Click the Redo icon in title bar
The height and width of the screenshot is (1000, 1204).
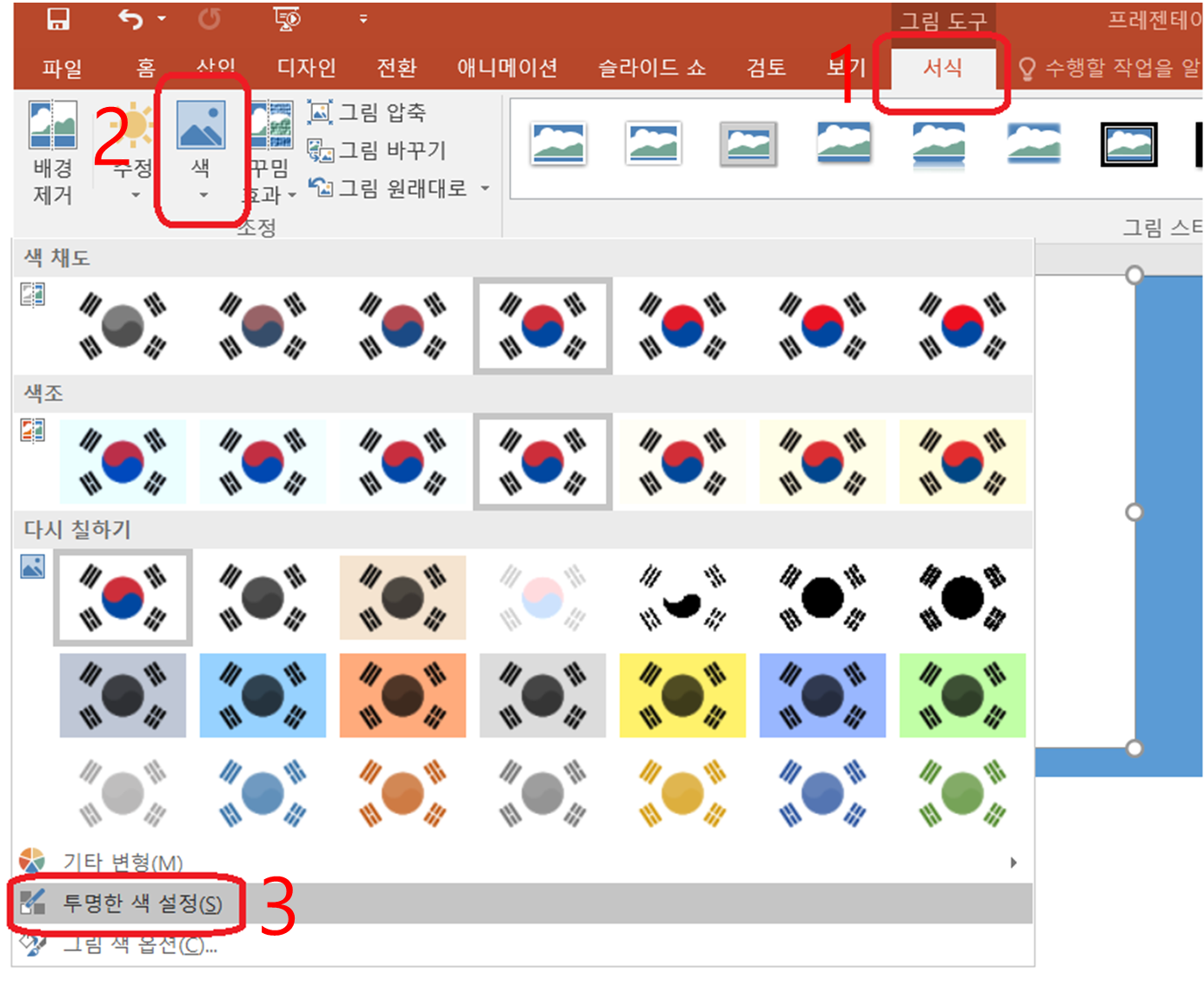coord(210,18)
